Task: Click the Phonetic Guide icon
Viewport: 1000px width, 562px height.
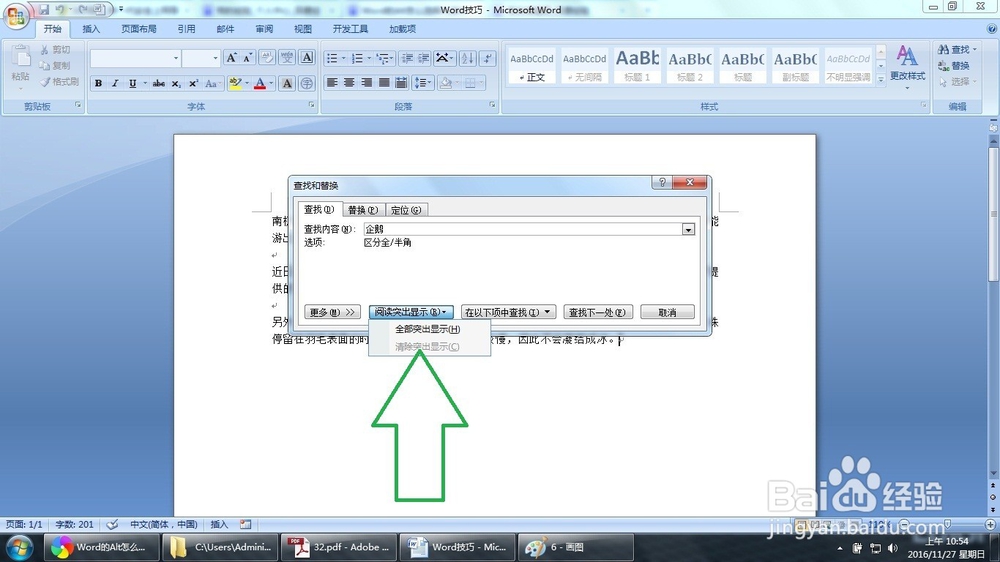Action: coord(287,57)
